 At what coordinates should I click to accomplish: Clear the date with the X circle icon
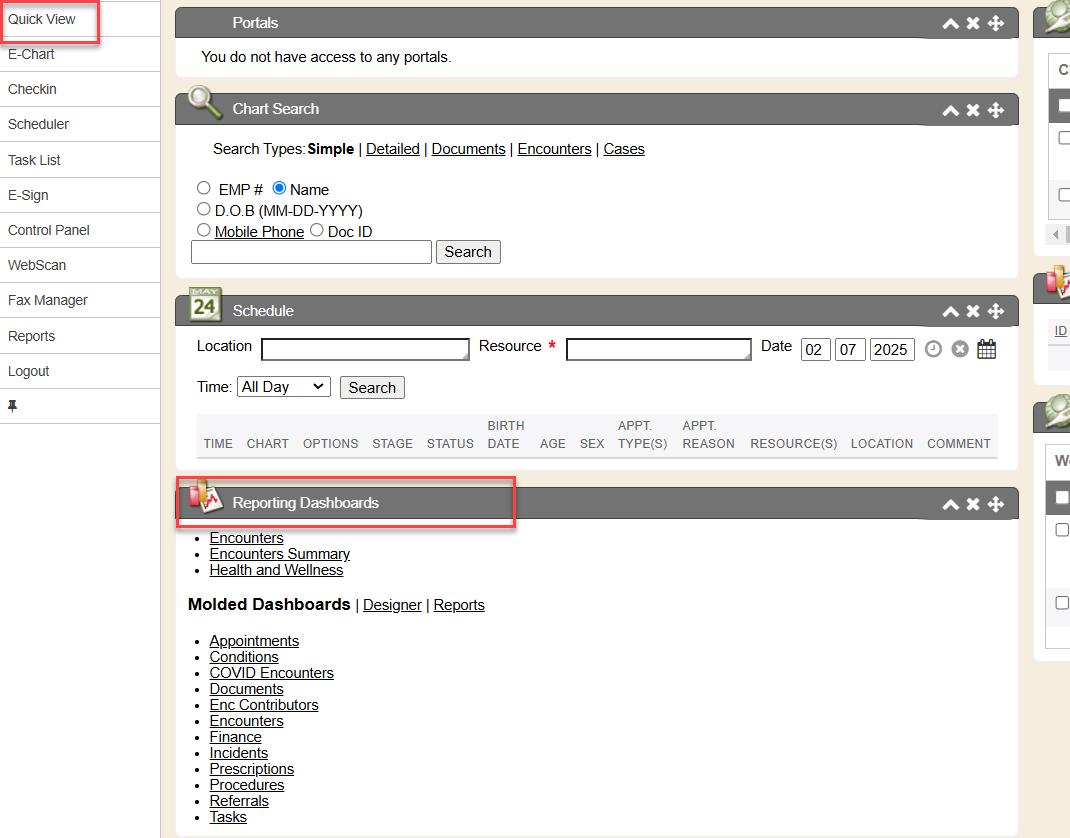959,349
